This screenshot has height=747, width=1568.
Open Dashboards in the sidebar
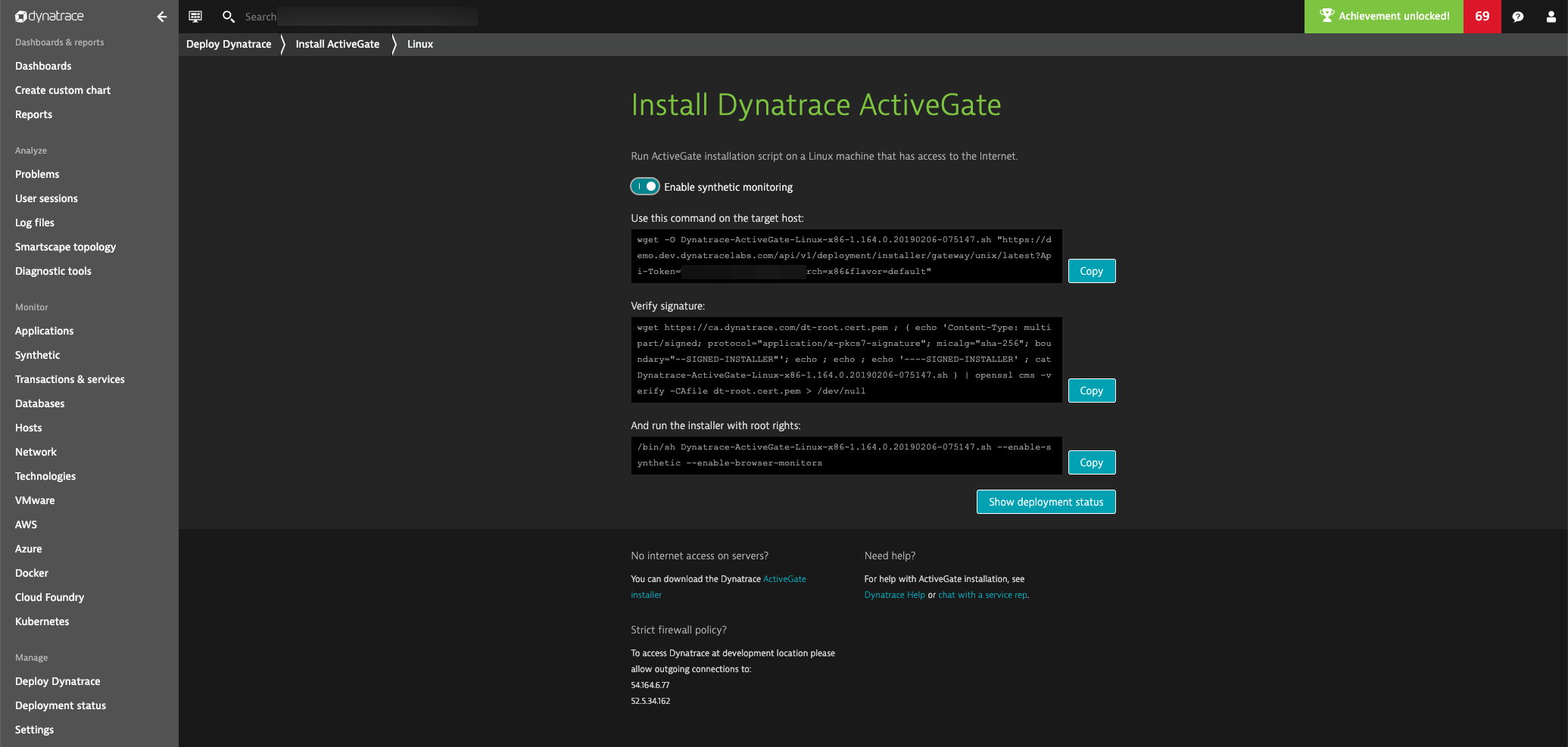click(x=43, y=66)
